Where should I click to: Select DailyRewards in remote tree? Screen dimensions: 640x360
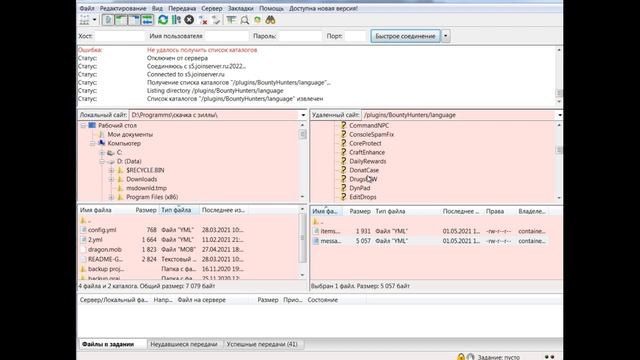[368, 161]
